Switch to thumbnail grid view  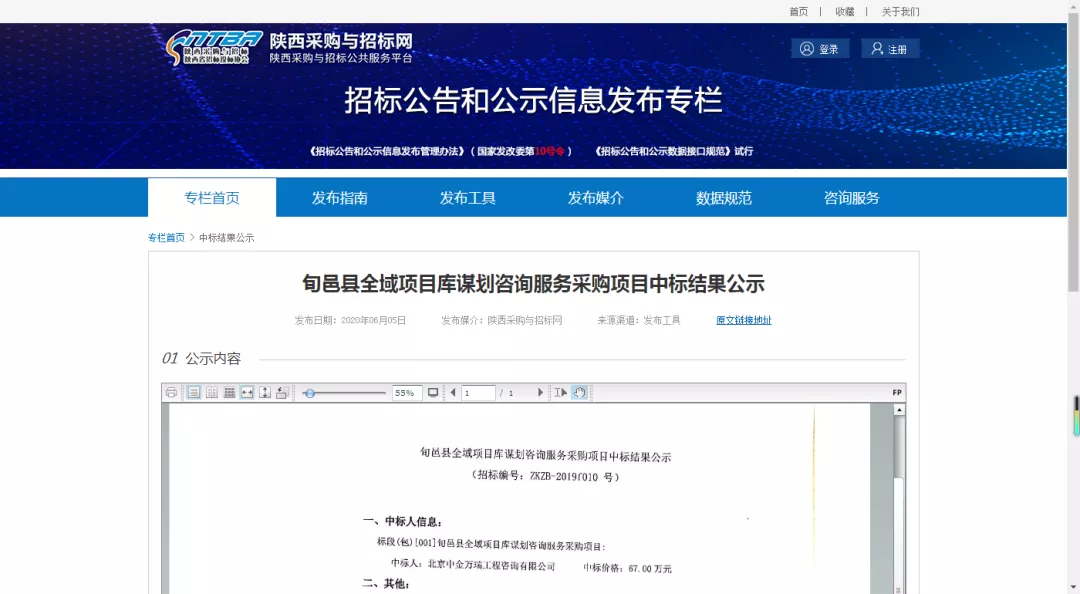[229, 393]
